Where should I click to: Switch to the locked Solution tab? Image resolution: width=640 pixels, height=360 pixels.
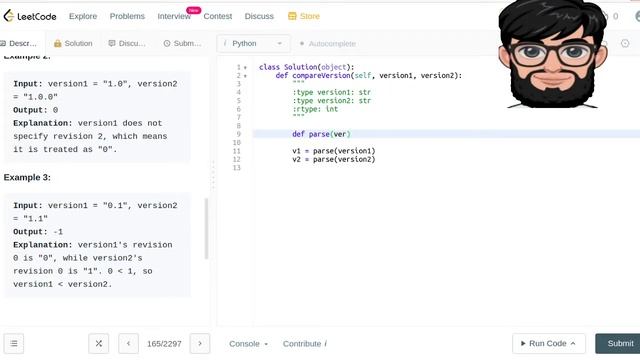[73, 43]
